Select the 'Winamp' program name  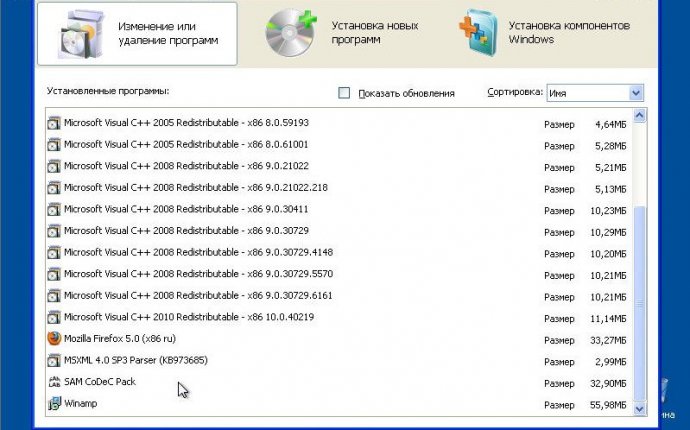click(81, 403)
